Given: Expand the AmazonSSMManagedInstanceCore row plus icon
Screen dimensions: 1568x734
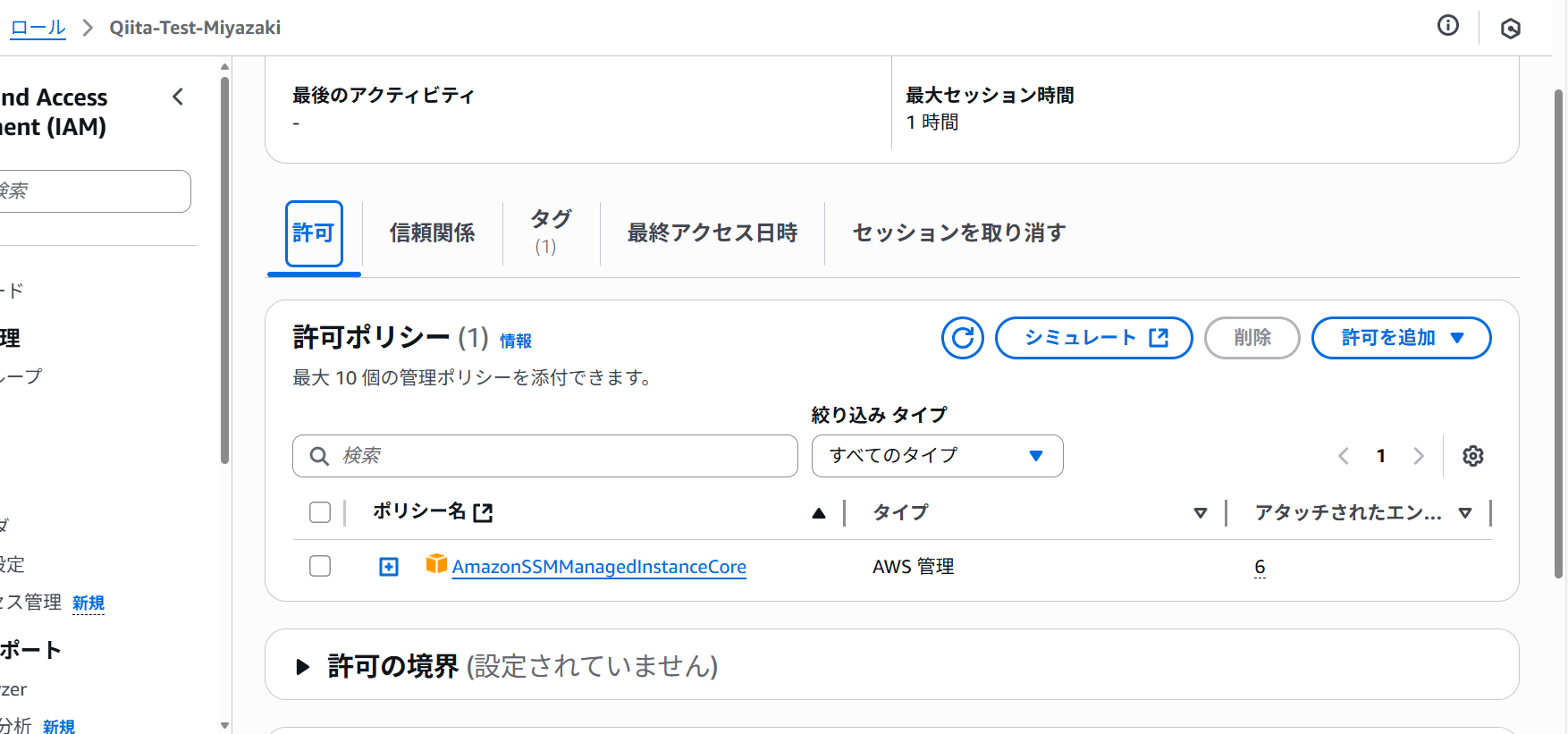Looking at the screenshot, I should click(389, 567).
